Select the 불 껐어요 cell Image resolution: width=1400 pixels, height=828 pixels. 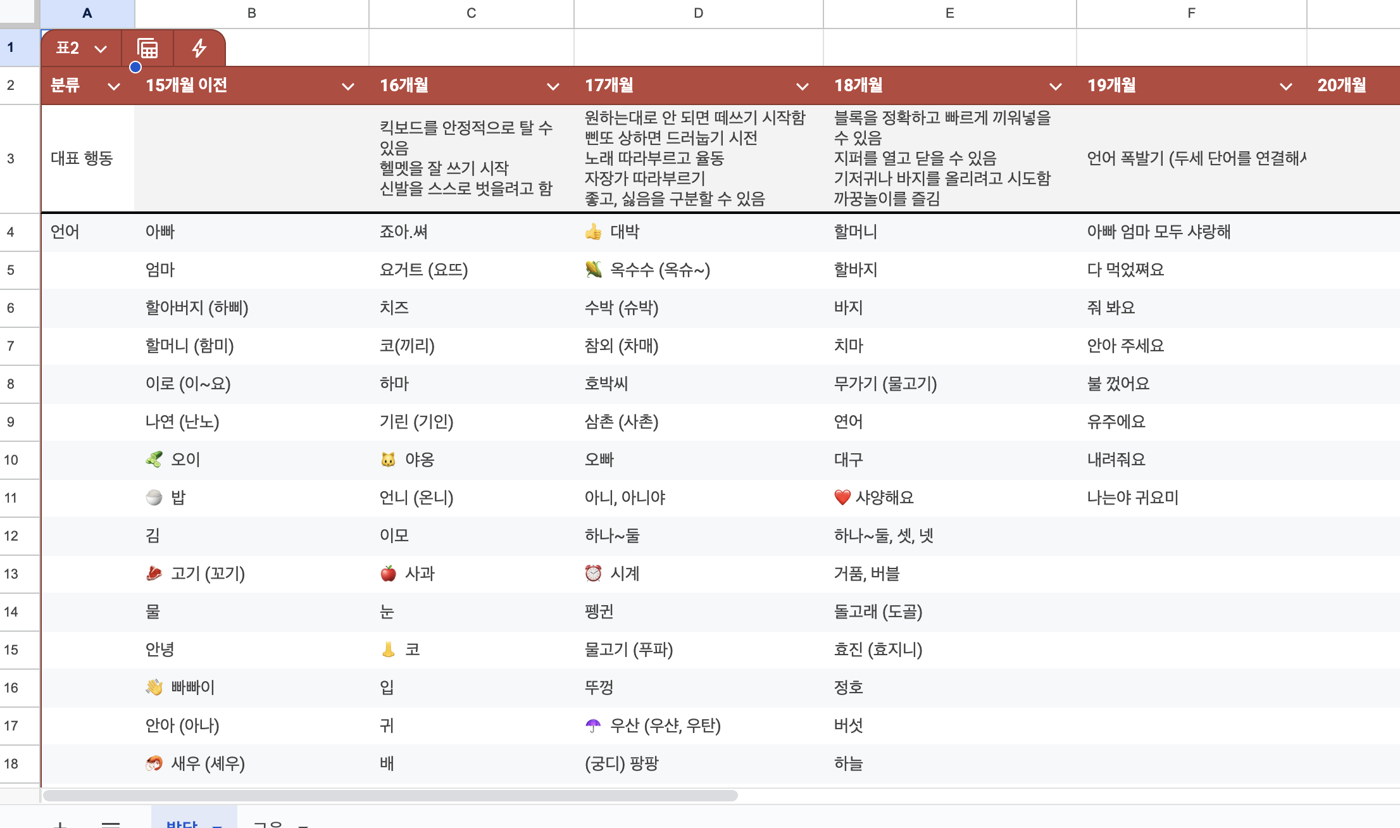[x=1191, y=384]
